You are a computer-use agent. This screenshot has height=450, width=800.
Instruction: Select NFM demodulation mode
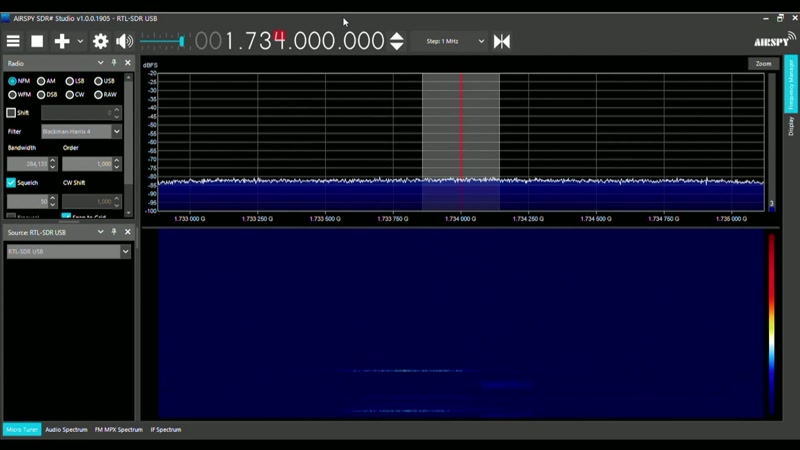[19, 81]
